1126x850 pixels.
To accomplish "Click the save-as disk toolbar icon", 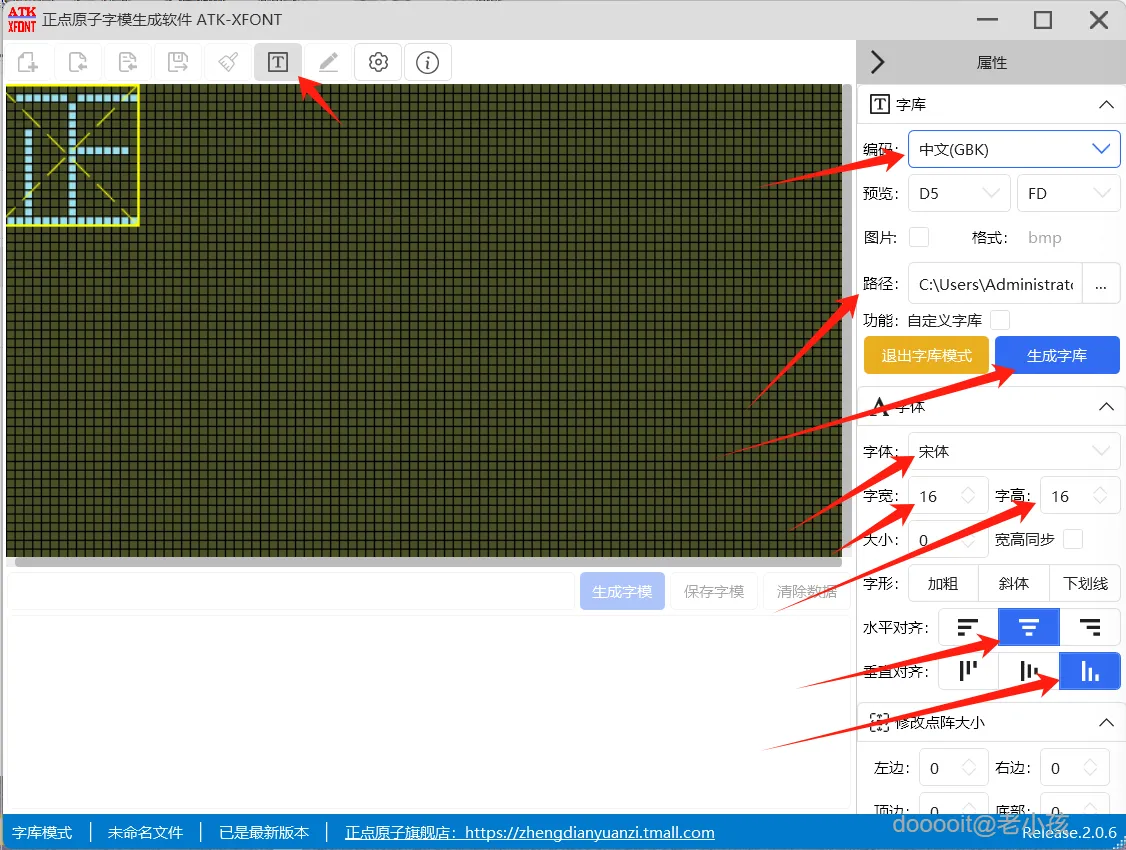I will [177, 62].
